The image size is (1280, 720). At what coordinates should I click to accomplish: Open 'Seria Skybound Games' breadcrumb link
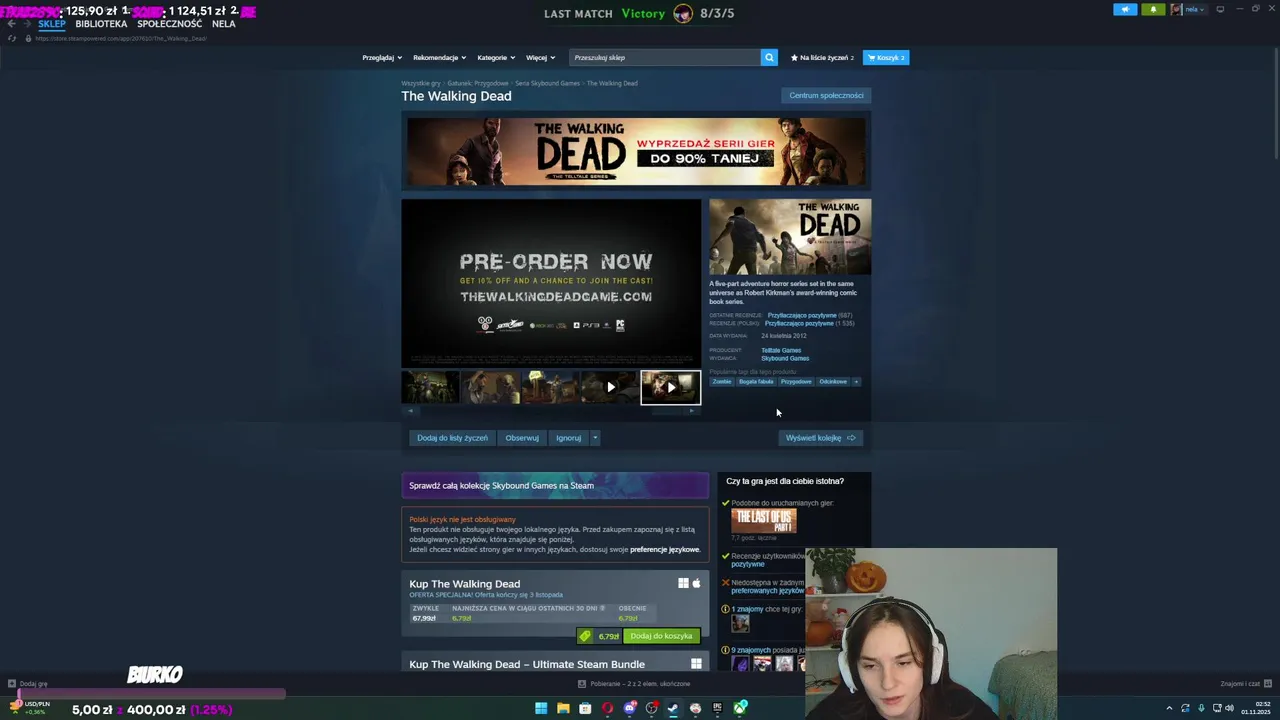pos(547,83)
